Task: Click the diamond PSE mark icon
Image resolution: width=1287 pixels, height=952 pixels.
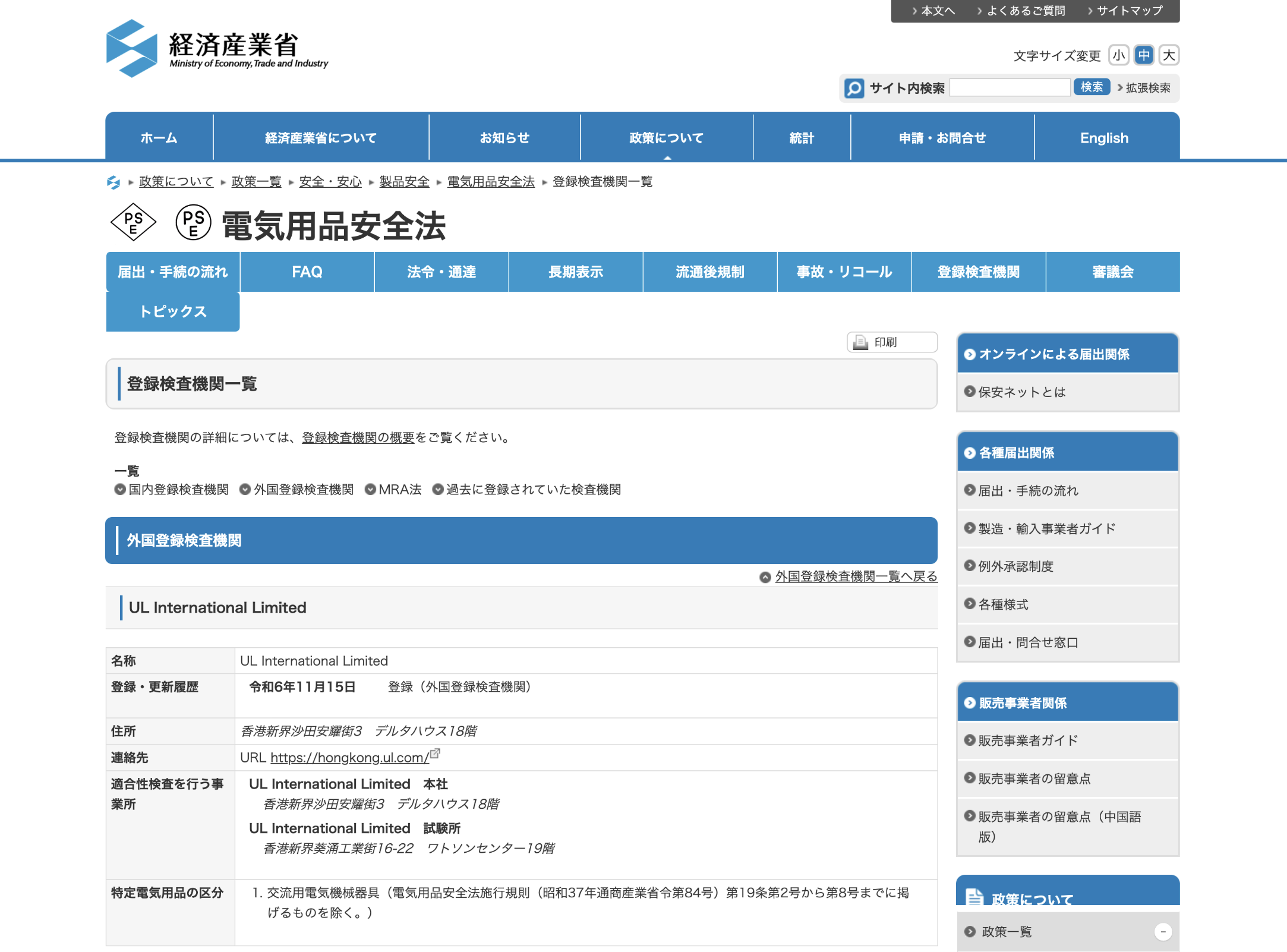Action: click(133, 223)
